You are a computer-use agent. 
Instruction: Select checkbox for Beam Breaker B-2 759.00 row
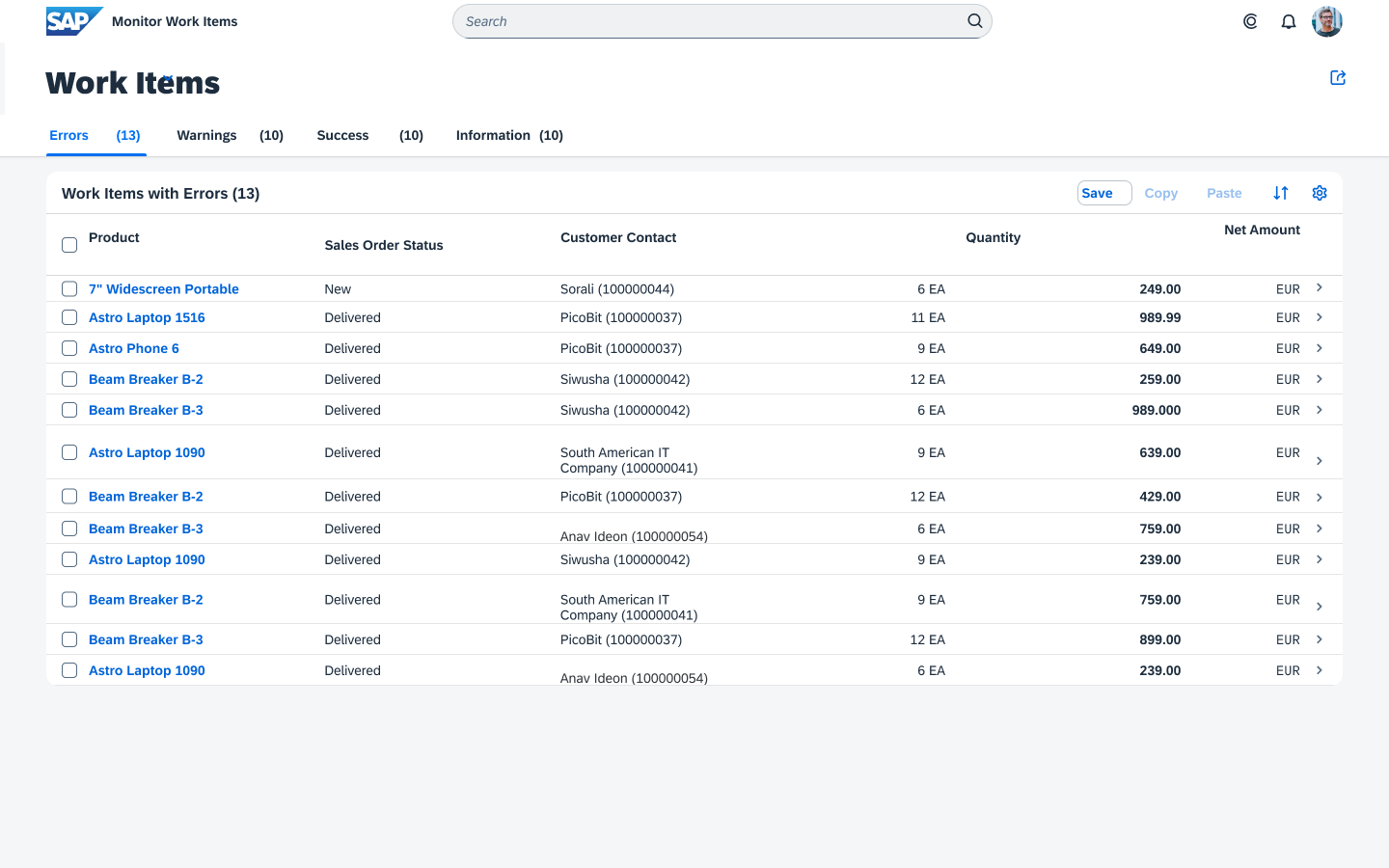pos(69,600)
